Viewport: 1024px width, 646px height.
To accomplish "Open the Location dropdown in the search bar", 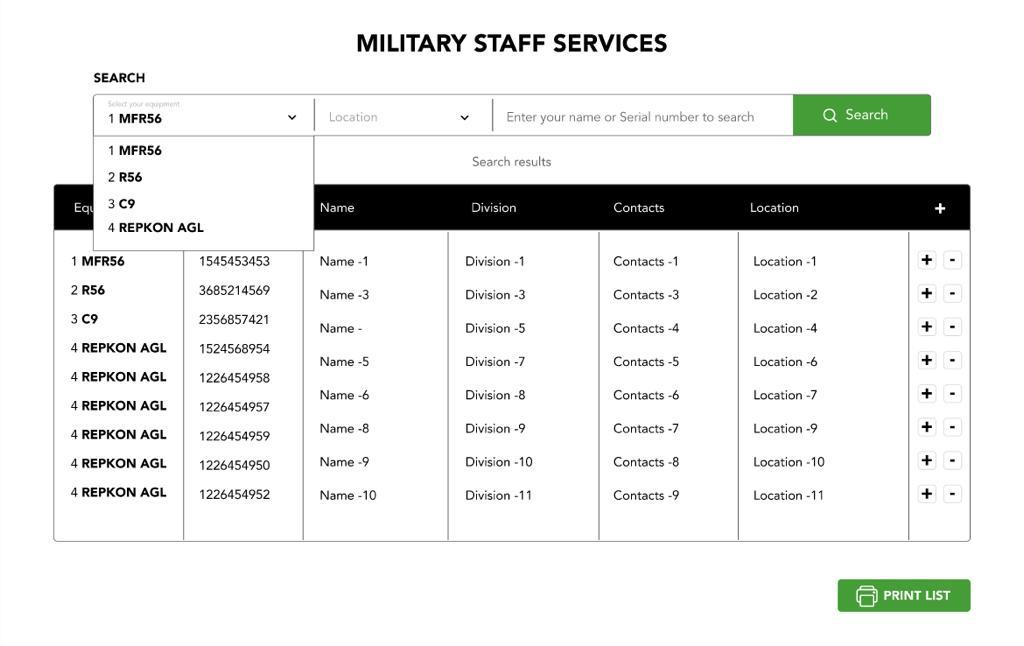I will 403,117.
